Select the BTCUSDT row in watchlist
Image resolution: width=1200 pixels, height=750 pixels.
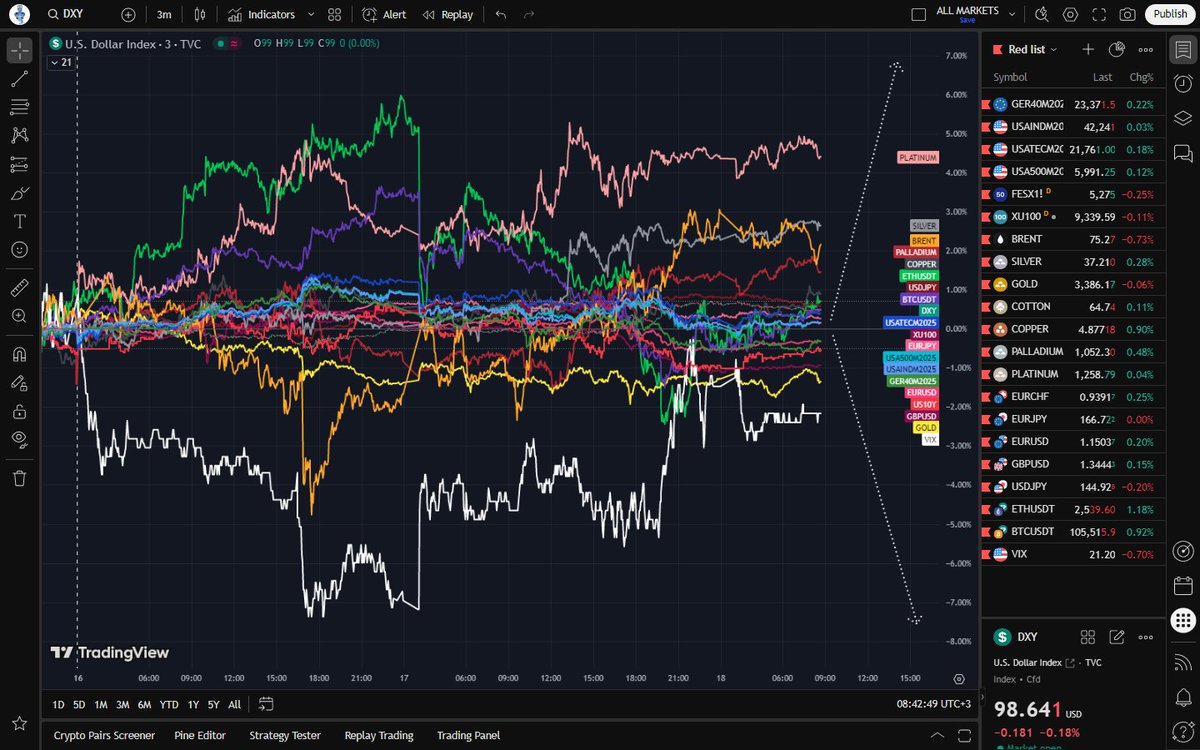point(1073,530)
